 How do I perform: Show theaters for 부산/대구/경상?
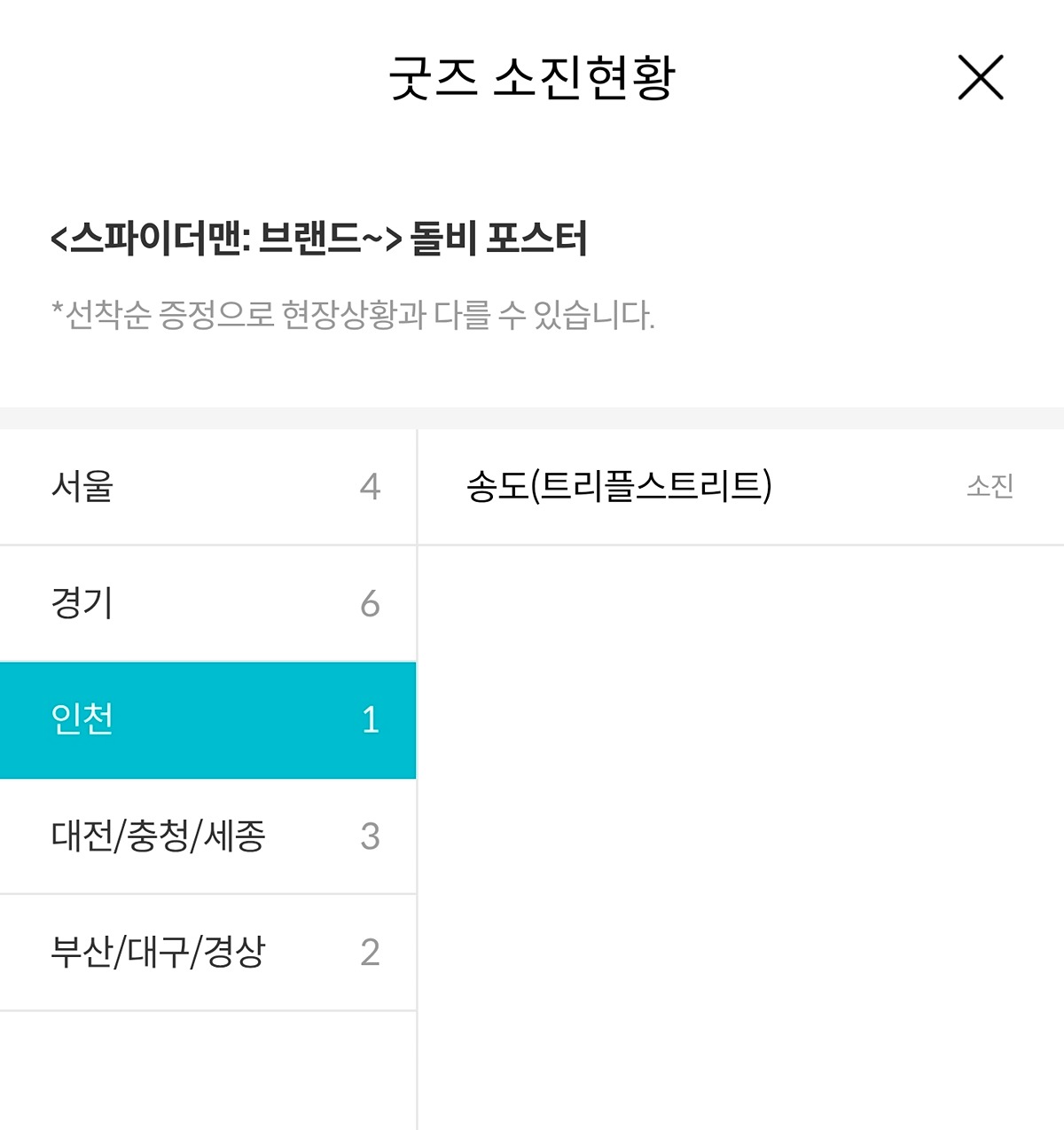[x=207, y=953]
